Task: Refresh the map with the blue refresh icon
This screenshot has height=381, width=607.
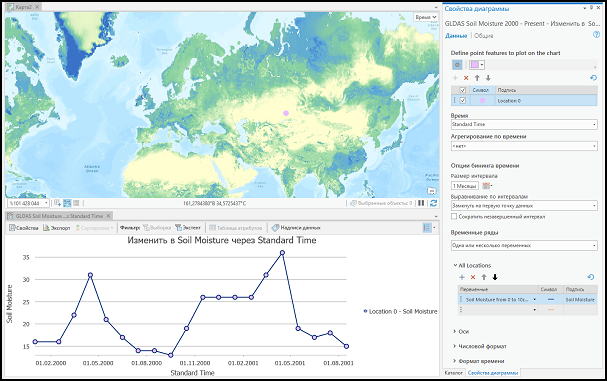Action: pos(434,203)
